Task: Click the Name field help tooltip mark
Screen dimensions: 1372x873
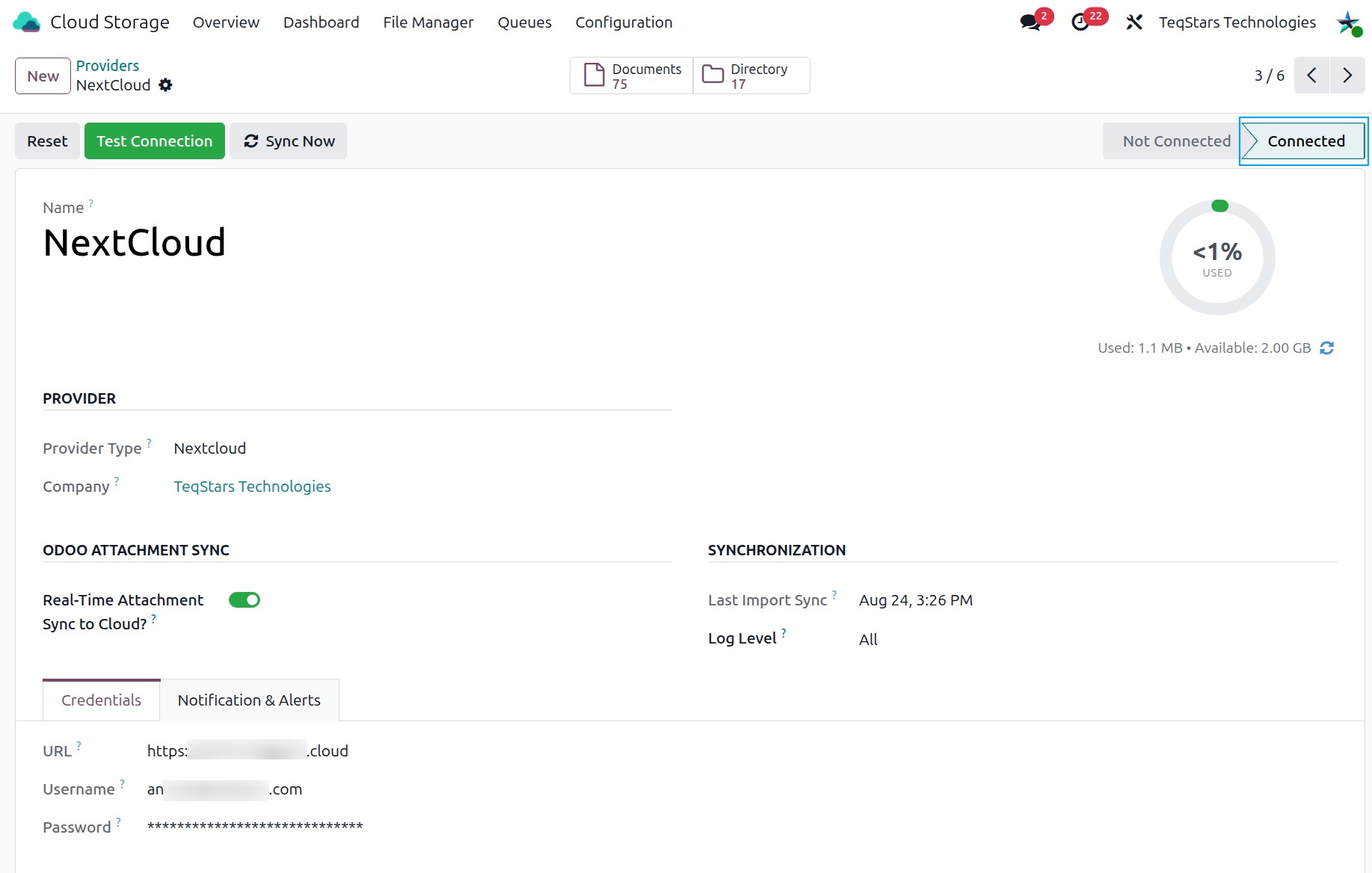Action: pos(91,203)
